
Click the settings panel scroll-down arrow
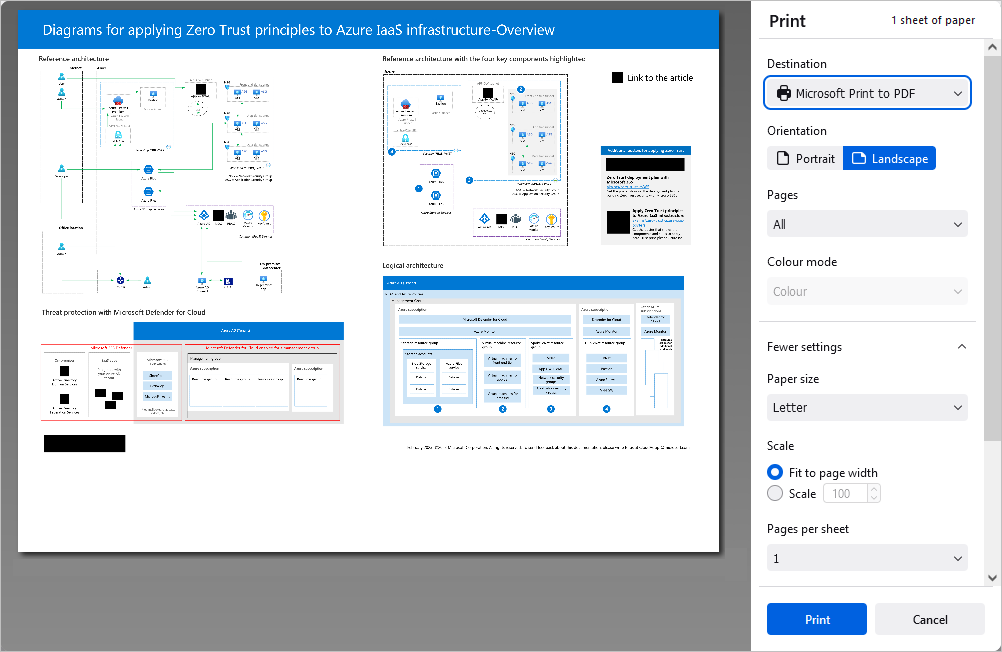[x=992, y=577]
